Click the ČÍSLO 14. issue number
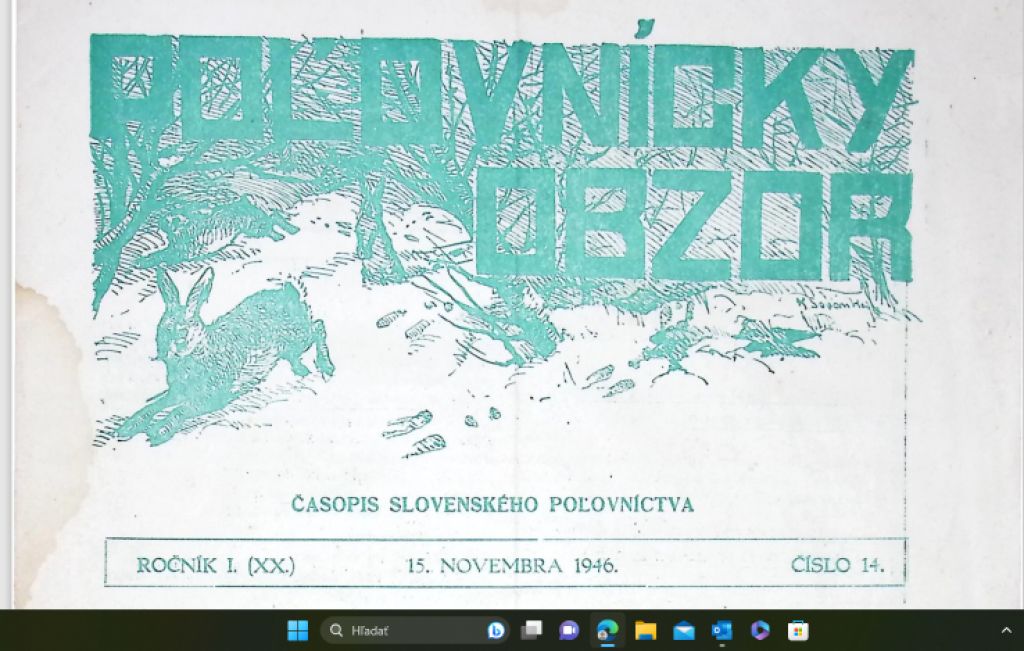The height and width of the screenshot is (651, 1024). (x=837, y=565)
